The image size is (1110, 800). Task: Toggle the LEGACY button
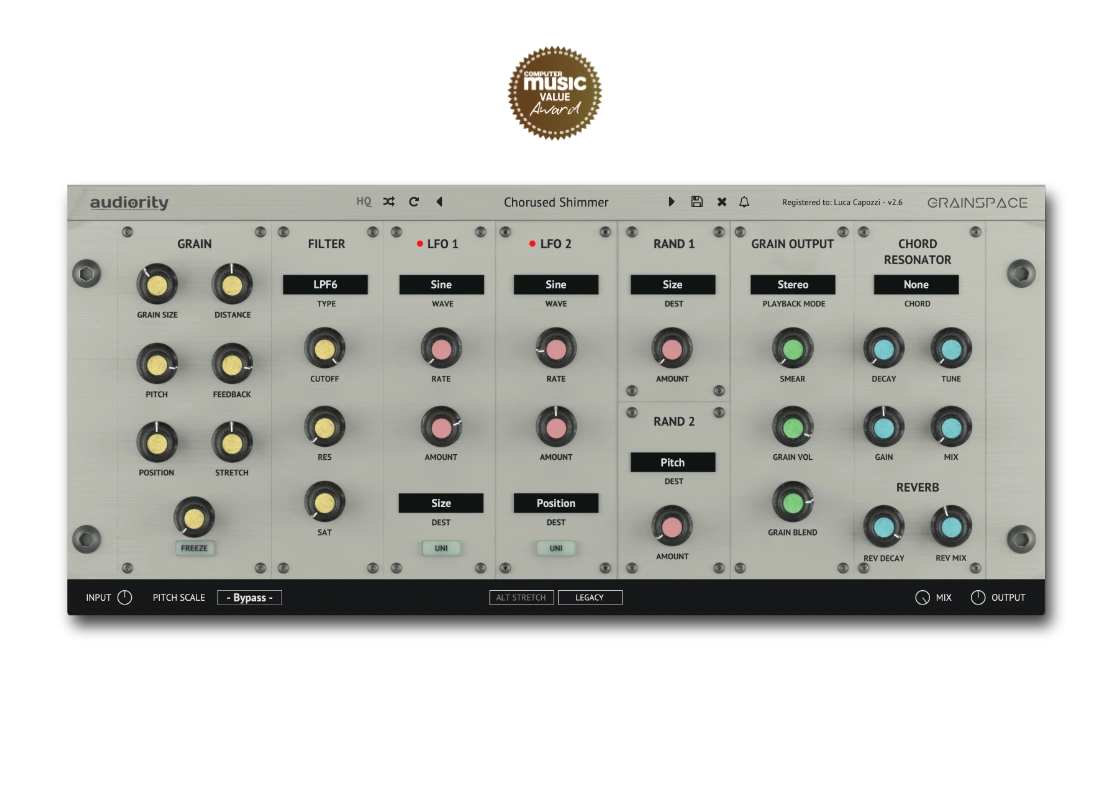click(x=590, y=598)
